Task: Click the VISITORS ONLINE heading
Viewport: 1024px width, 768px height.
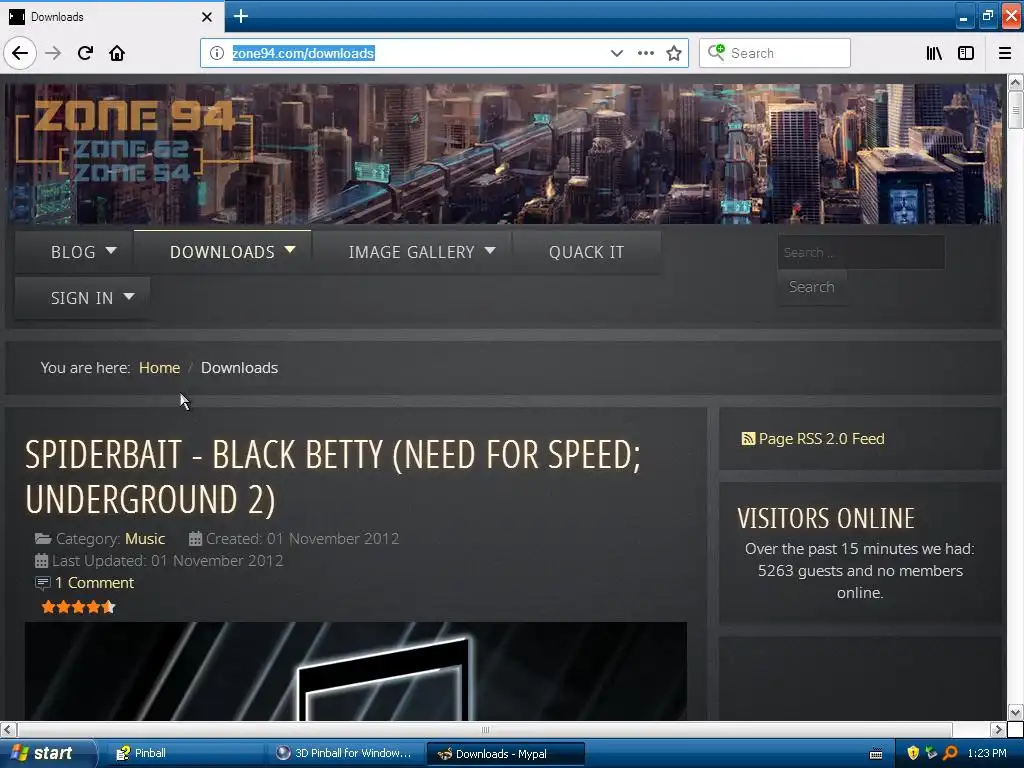Action: 826,519
